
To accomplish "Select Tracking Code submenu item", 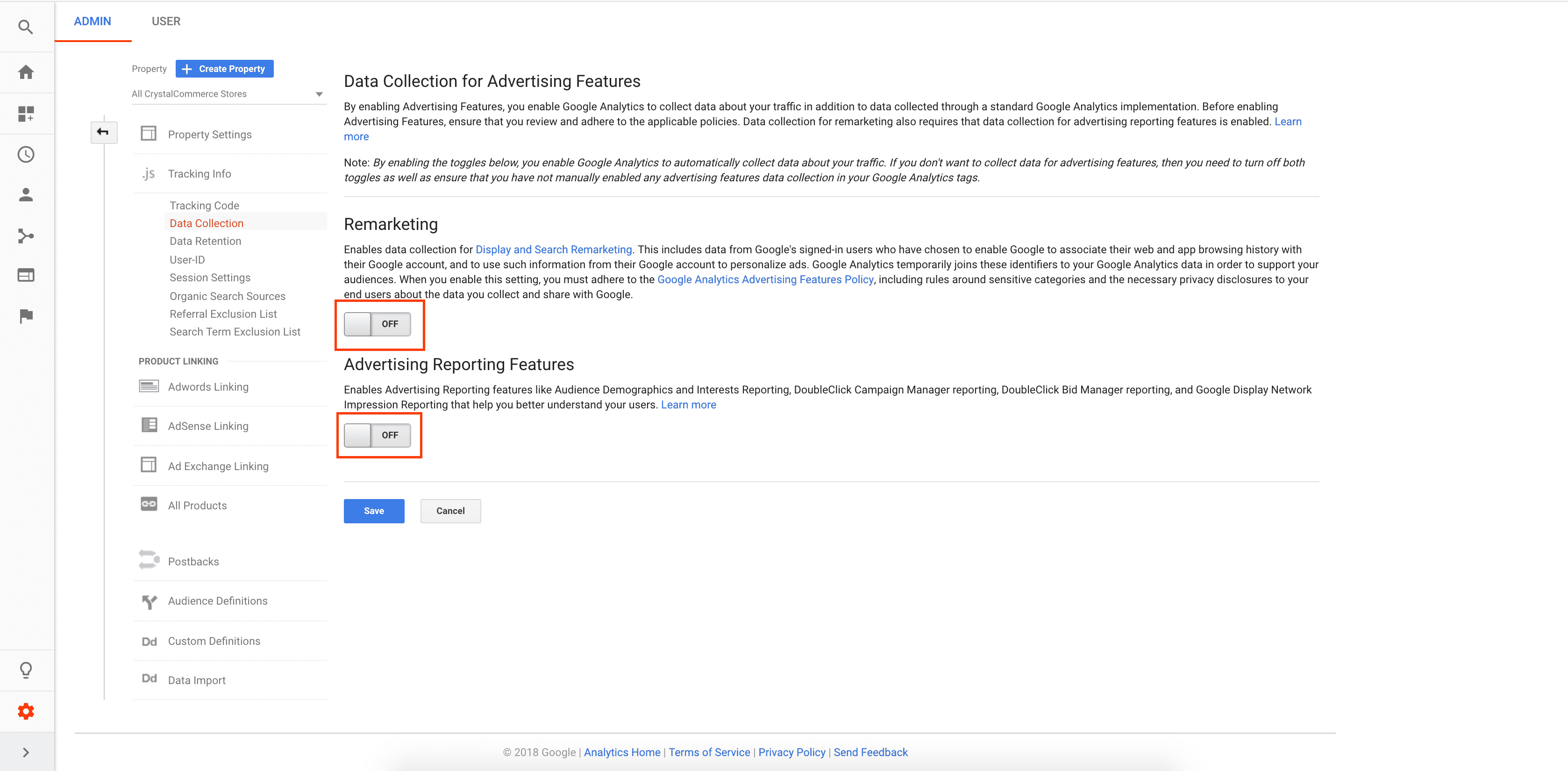I will click(205, 206).
